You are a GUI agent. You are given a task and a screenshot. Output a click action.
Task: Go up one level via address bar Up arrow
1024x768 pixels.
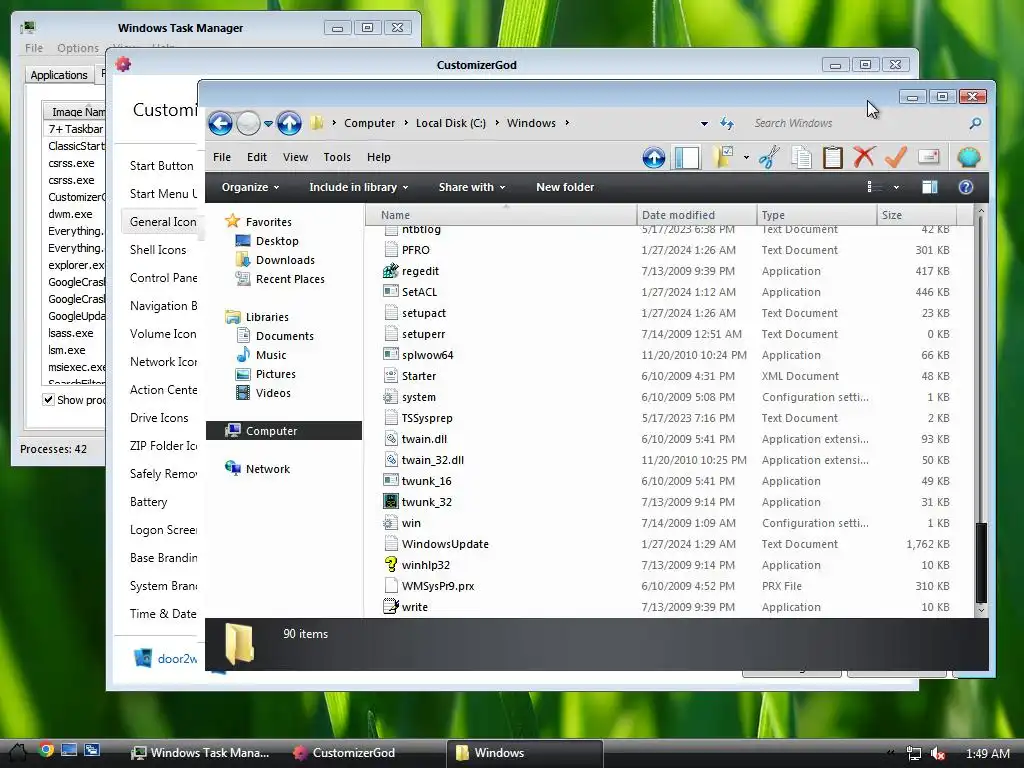coord(289,123)
